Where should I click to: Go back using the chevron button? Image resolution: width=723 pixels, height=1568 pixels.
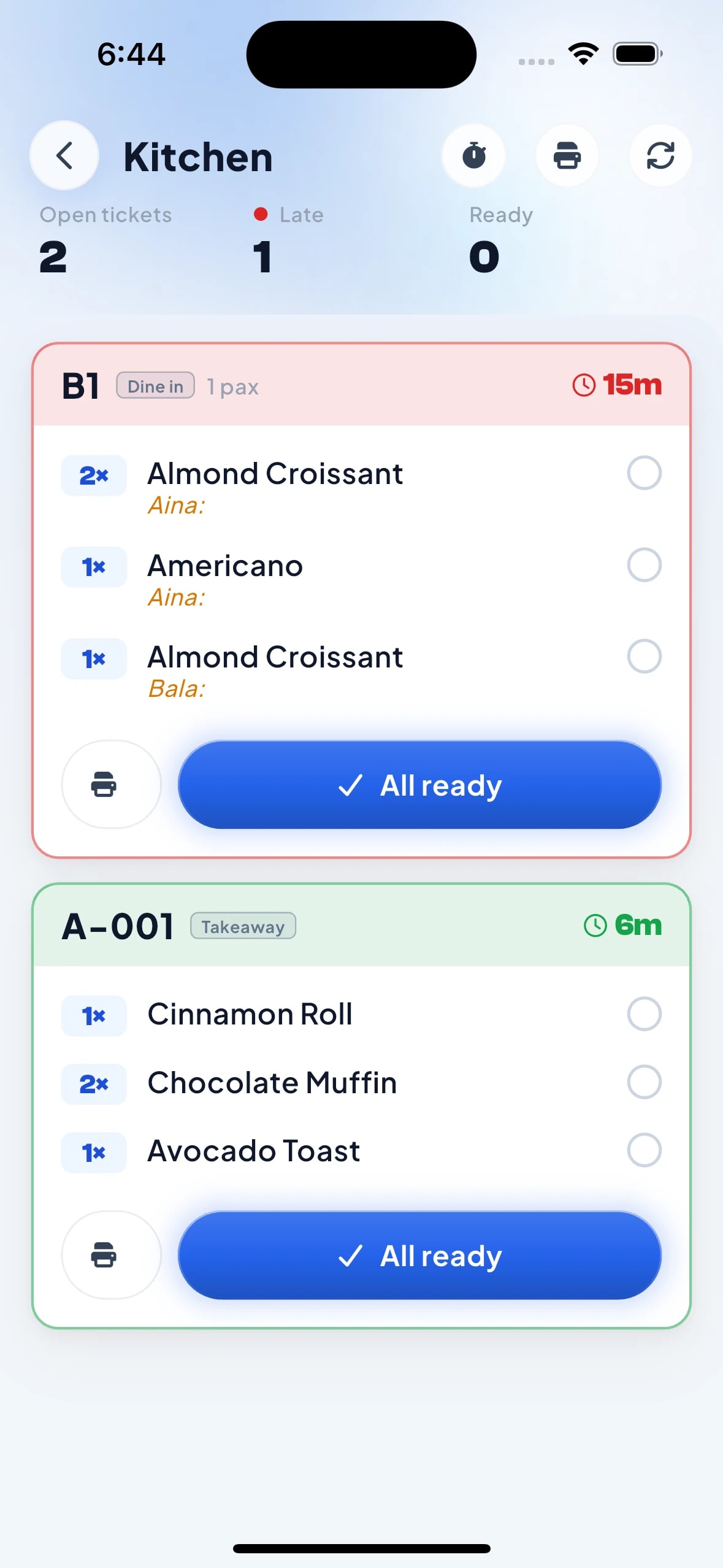click(x=64, y=155)
